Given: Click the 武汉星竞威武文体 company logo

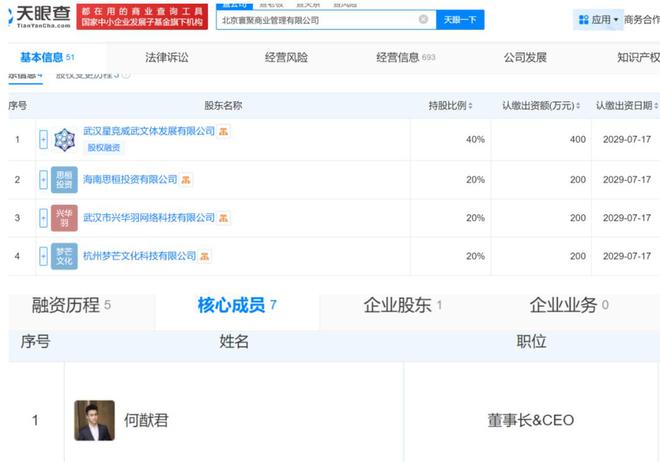Looking at the screenshot, I should click(64, 139).
